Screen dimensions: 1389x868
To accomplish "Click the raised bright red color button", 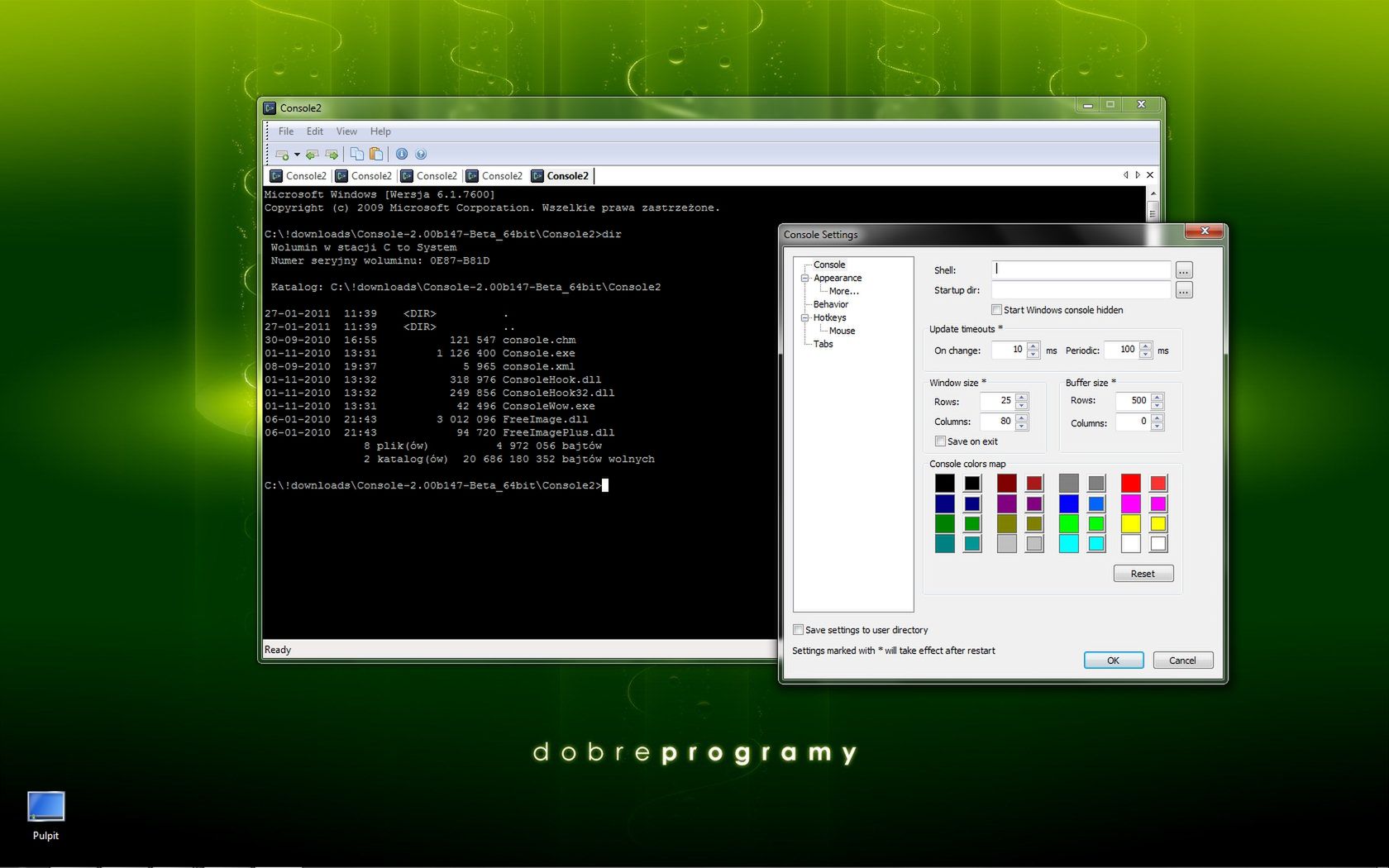I will [x=1158, y=484].
